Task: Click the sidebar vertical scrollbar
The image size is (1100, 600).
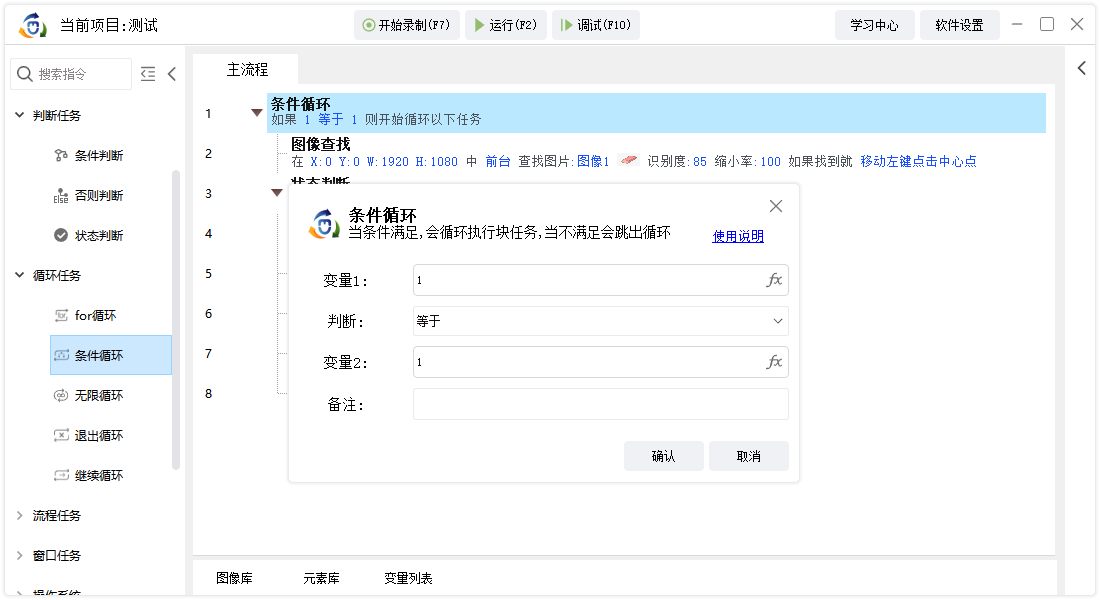Action: (x=176, y=319)
